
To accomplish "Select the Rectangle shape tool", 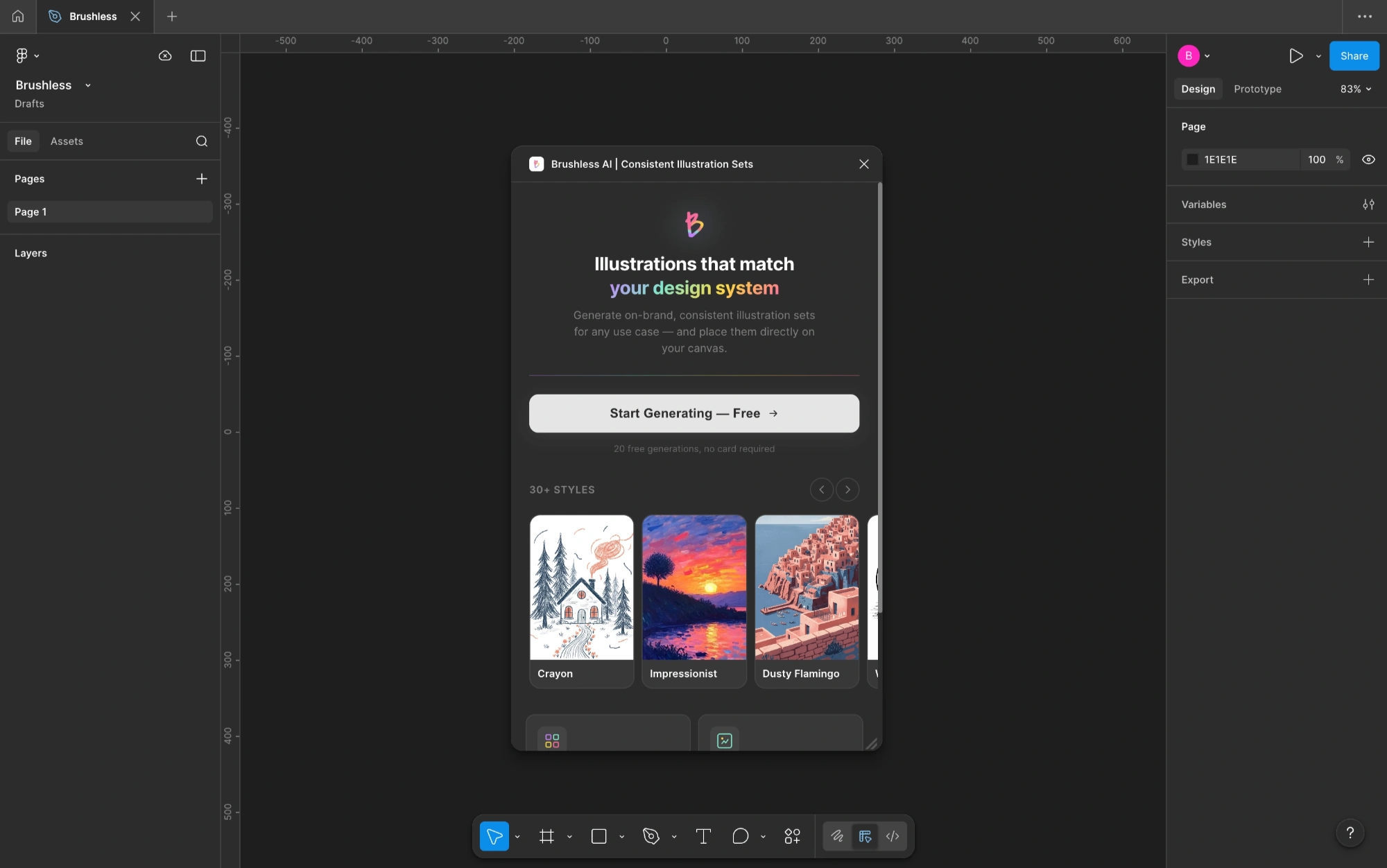I will [x=598, y=836].
